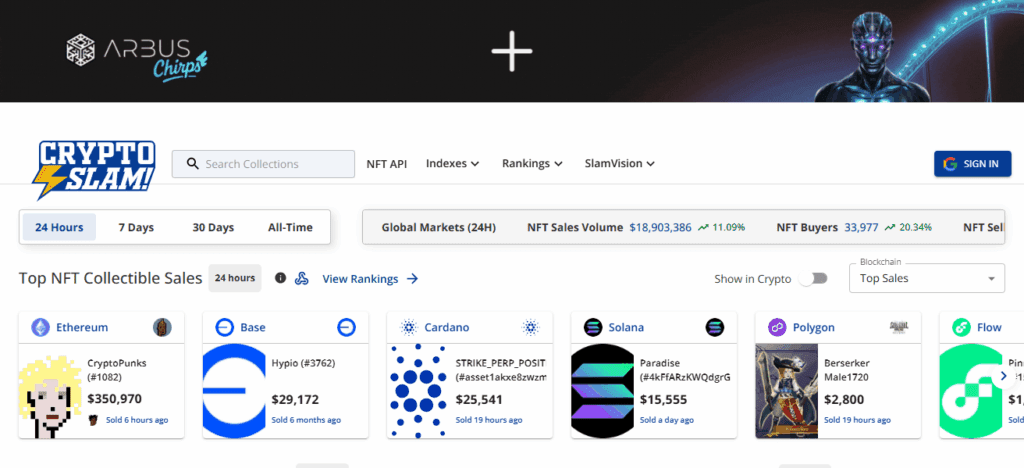Click the info icon beside 24 hours badge

[x=280, y=278]
